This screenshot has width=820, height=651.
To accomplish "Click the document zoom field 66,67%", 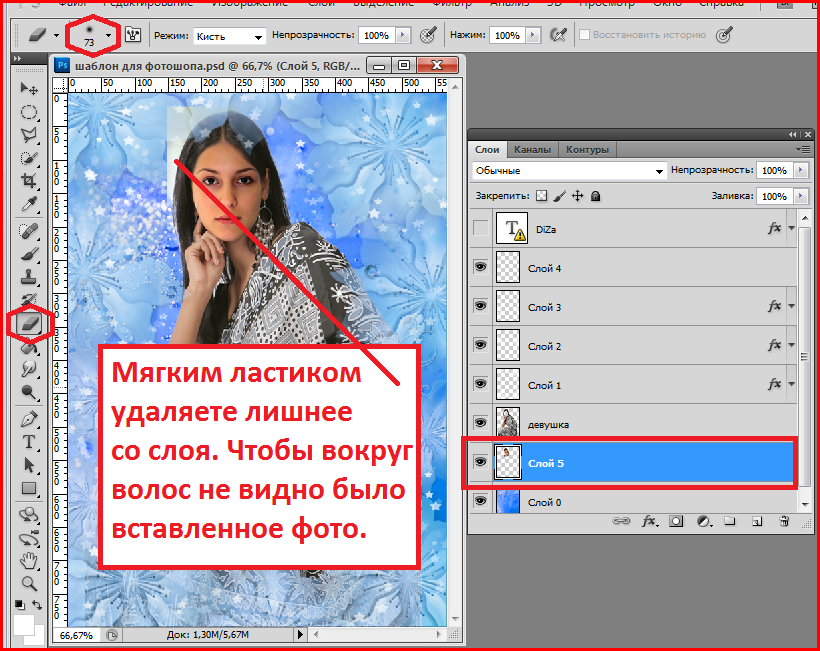I will 76,635.
